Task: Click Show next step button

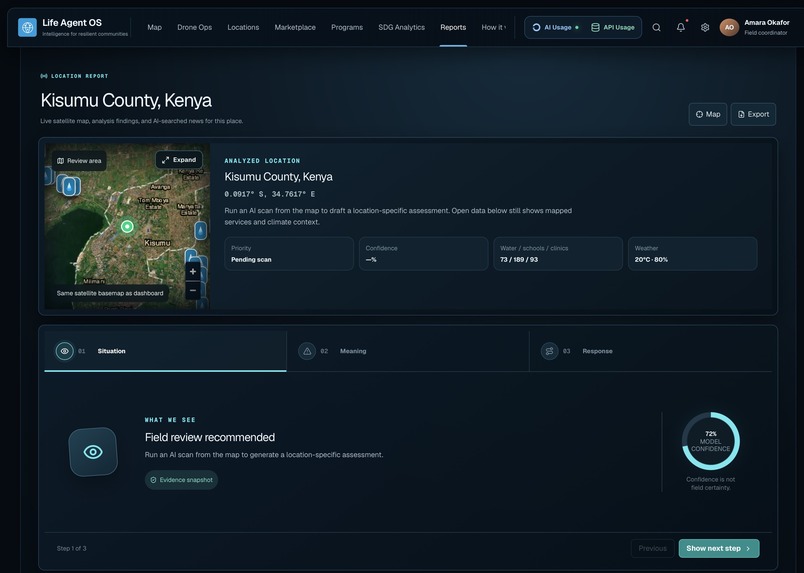Action: pos(719,548)
